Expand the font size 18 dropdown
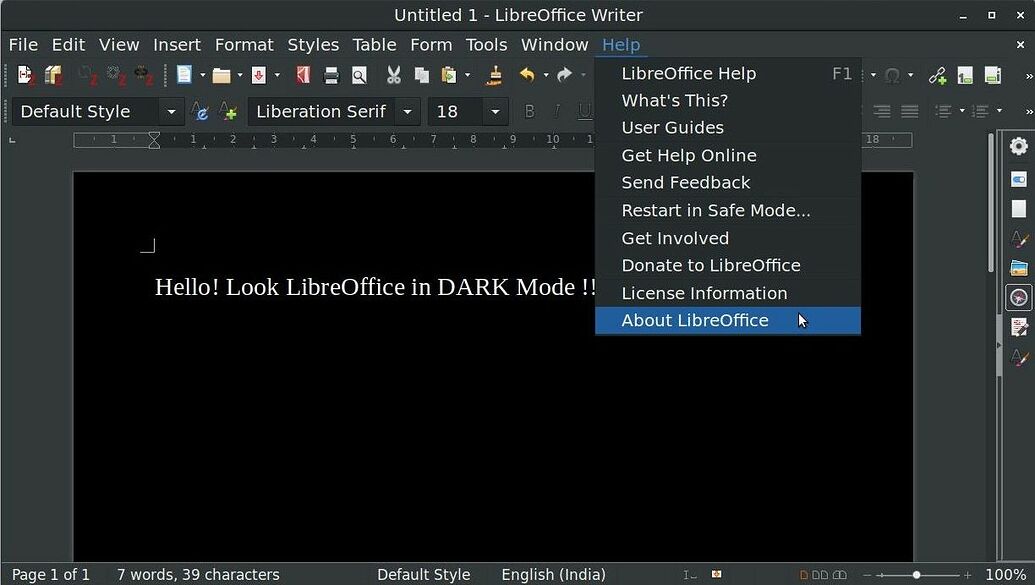This screenshot has width=1035, height=585. coord(495,111)
